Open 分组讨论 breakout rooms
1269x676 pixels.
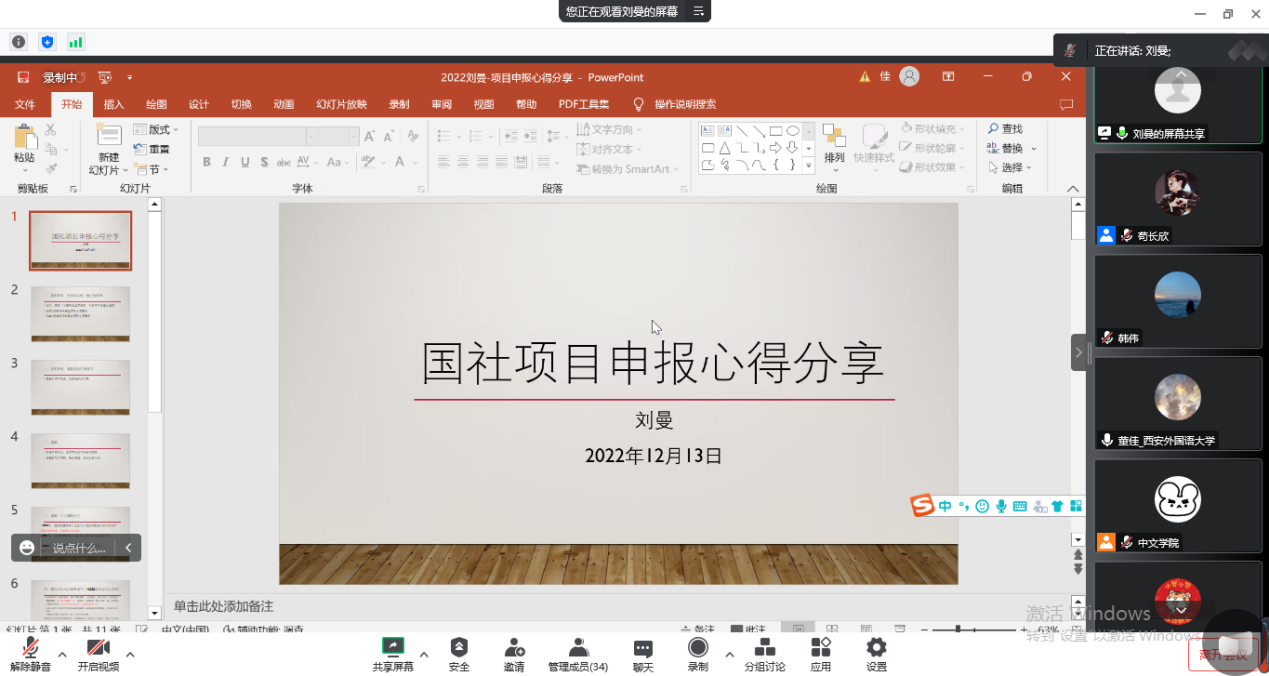point(764,648)
